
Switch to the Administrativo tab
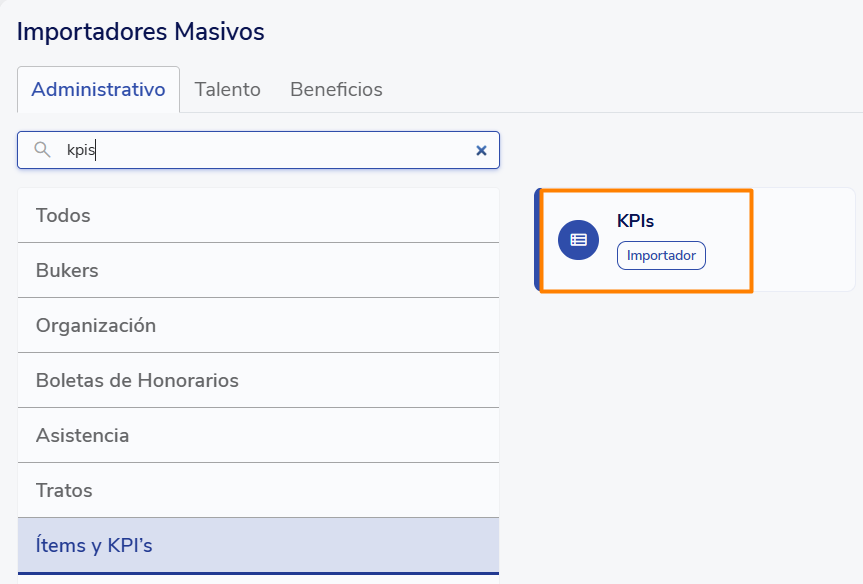tap(98, 89)
